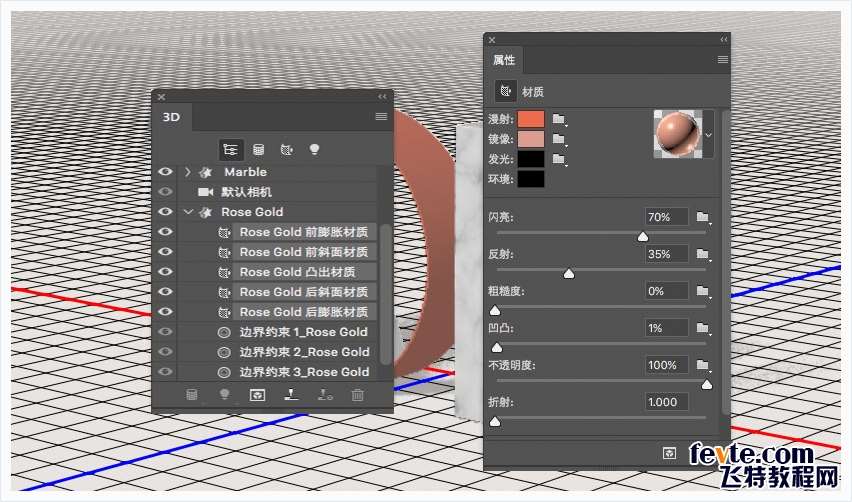Click the 反射 35% value field
852x502 pixels.
click(667, 254)
